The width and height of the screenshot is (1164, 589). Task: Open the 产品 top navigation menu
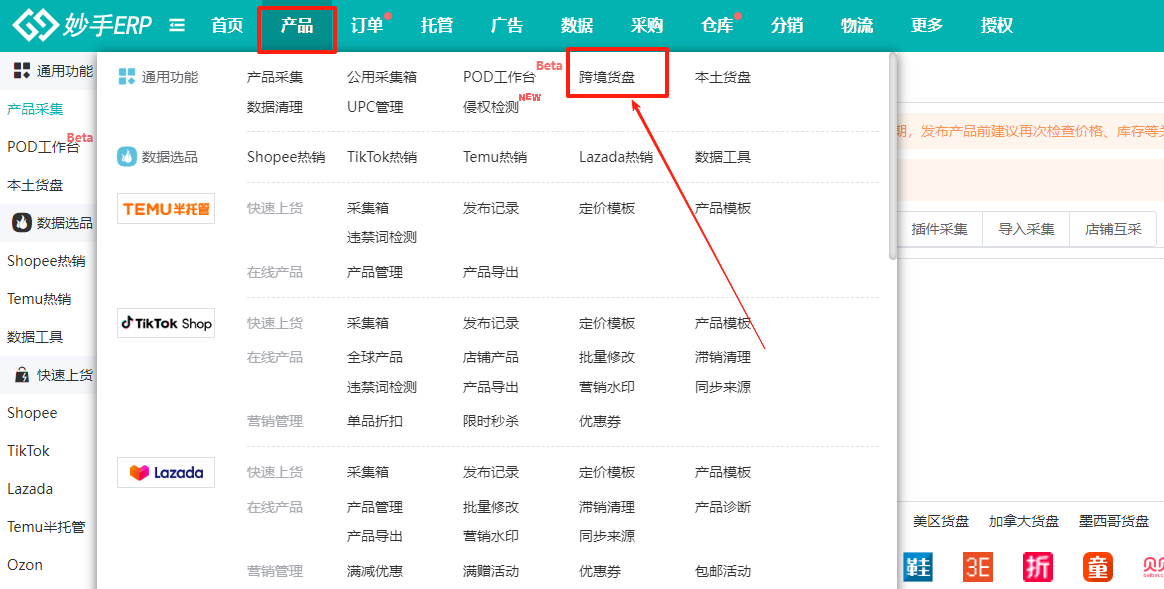pos(297,25)
